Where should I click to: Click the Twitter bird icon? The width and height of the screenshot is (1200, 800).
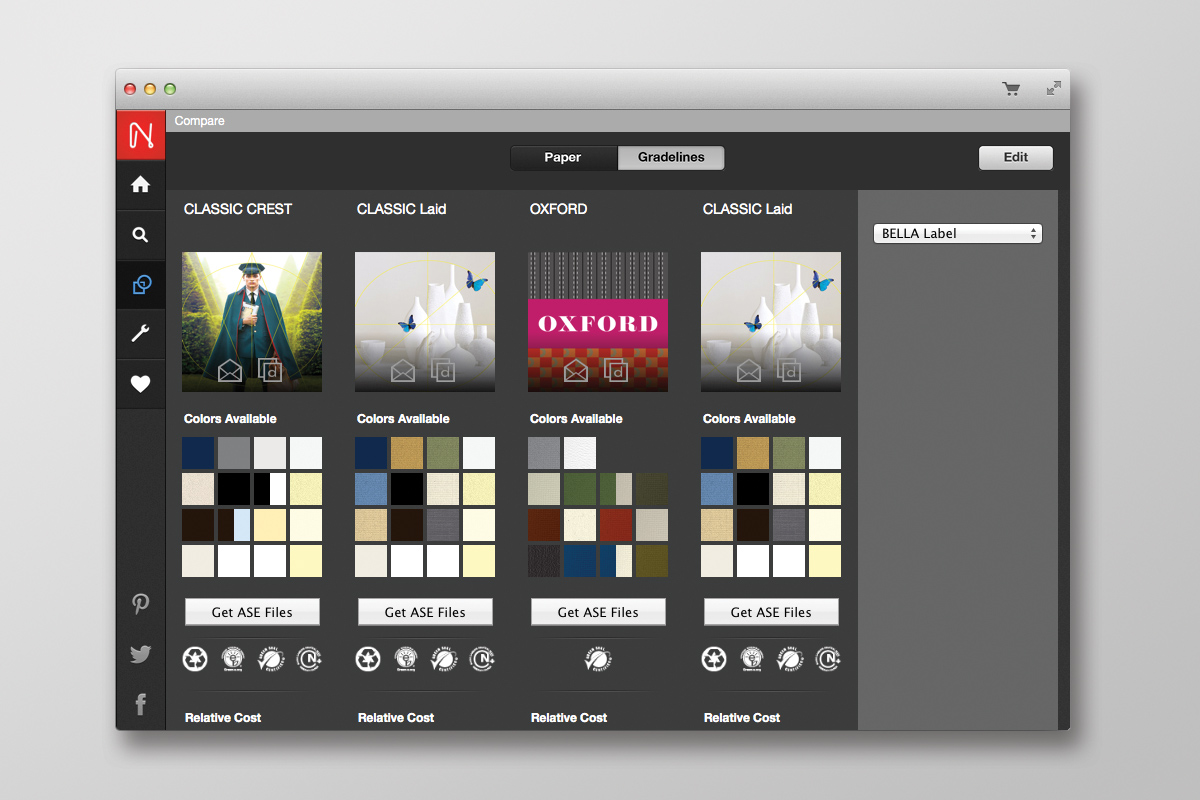140,655
